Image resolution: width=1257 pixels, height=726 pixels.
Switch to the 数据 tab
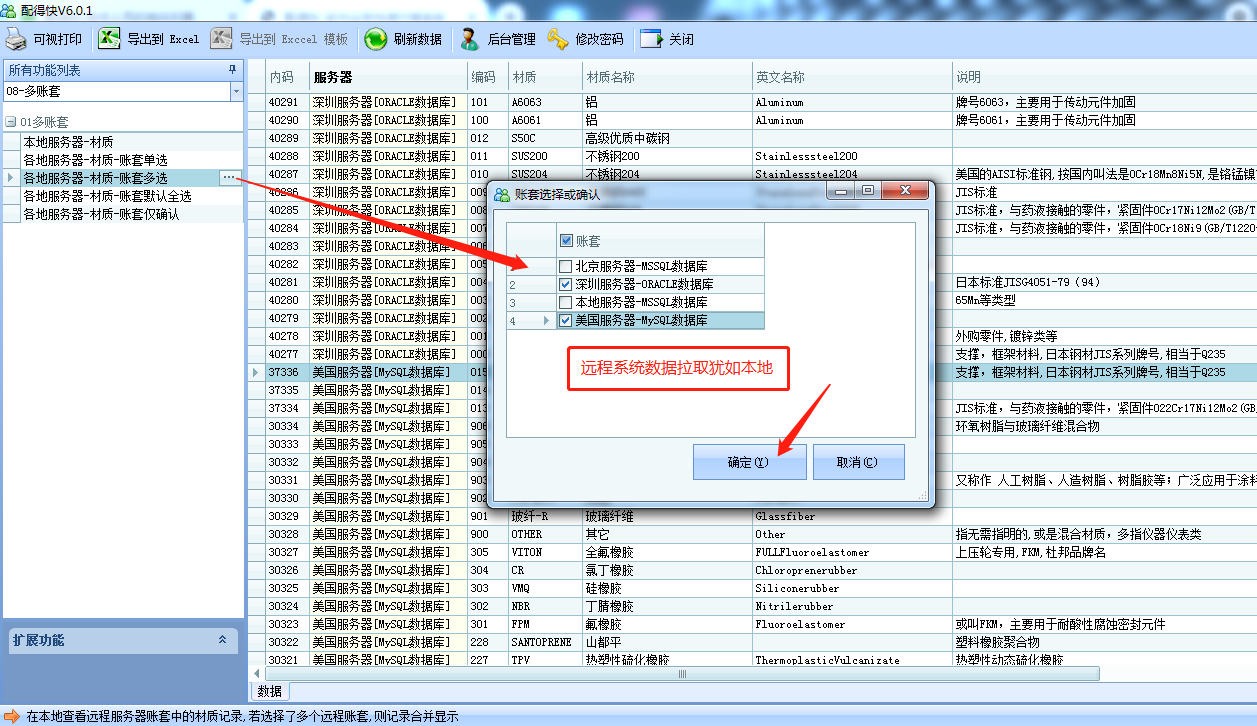pyautogui.click(x=269, y=691)
